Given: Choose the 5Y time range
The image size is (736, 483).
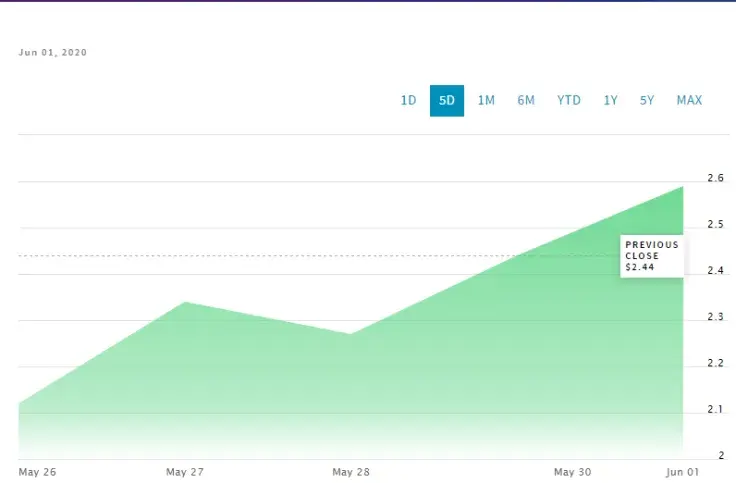Looking at the screenshot, I should click(647, 100).
